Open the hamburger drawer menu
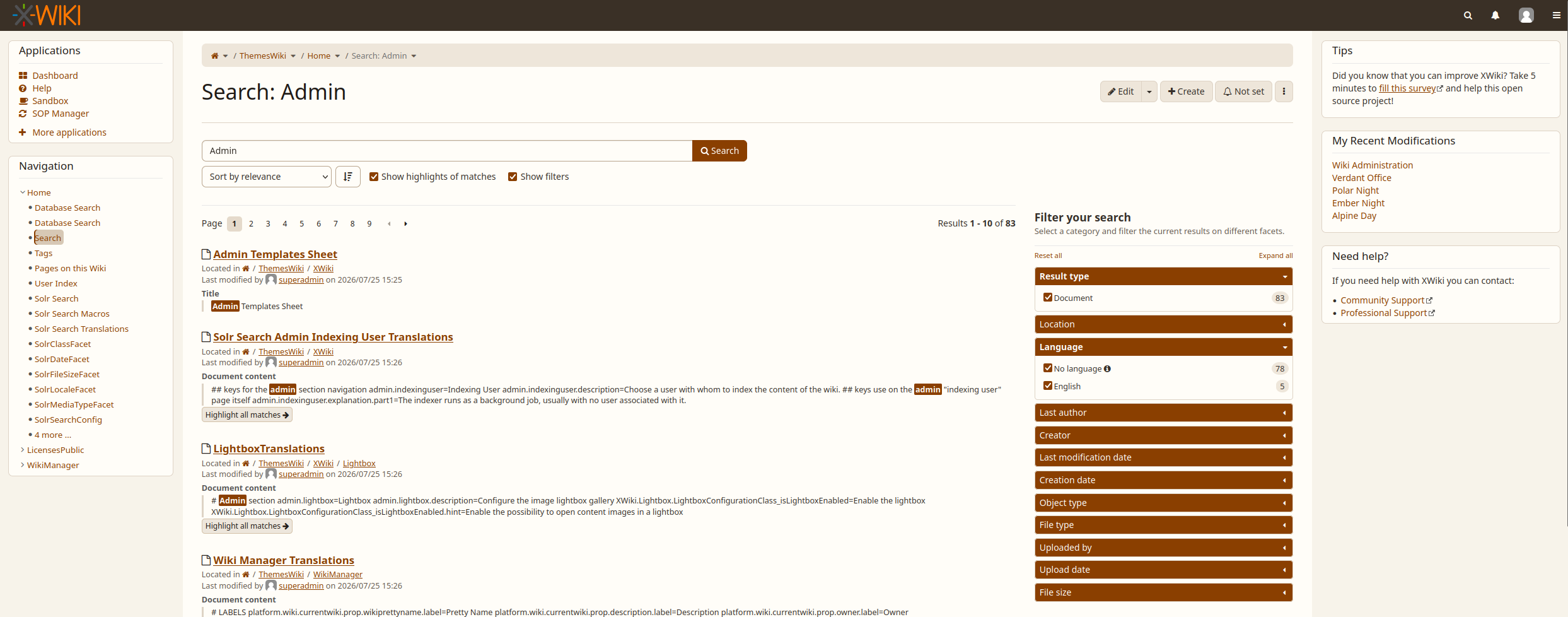 pos(1556,15)
